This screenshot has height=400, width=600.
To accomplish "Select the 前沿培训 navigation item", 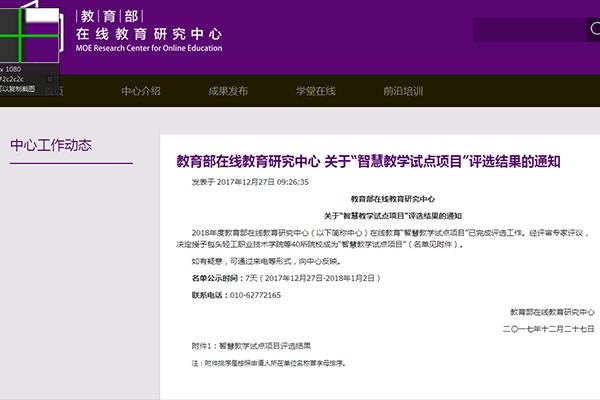I will (402, 91).
